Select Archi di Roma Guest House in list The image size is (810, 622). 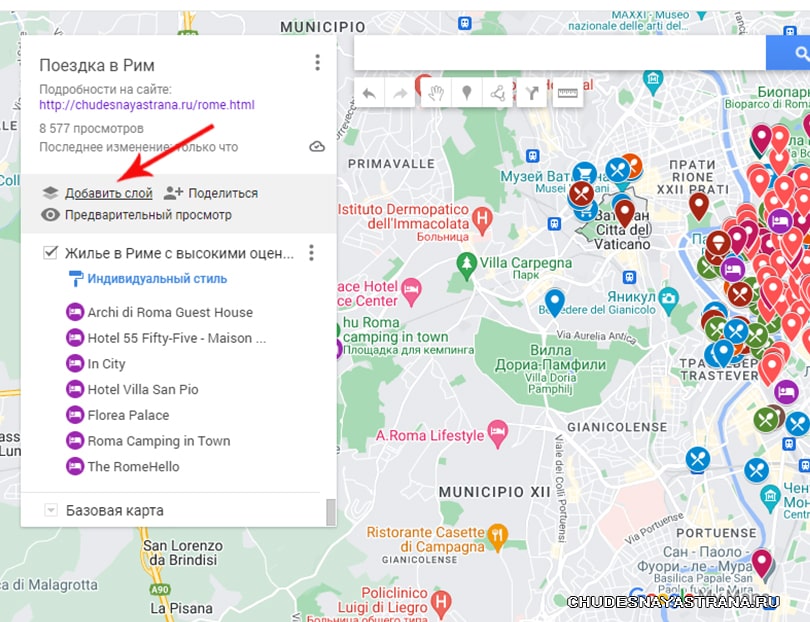[170, 313]
